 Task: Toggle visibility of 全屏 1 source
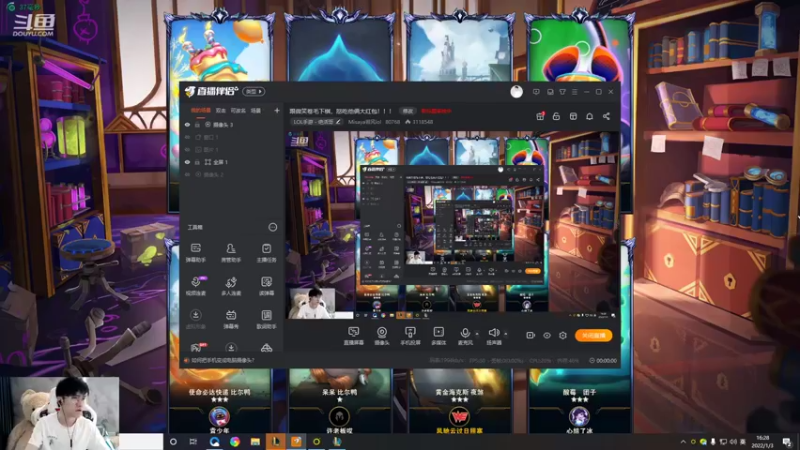pyautogui.click(x=187, y=162)
